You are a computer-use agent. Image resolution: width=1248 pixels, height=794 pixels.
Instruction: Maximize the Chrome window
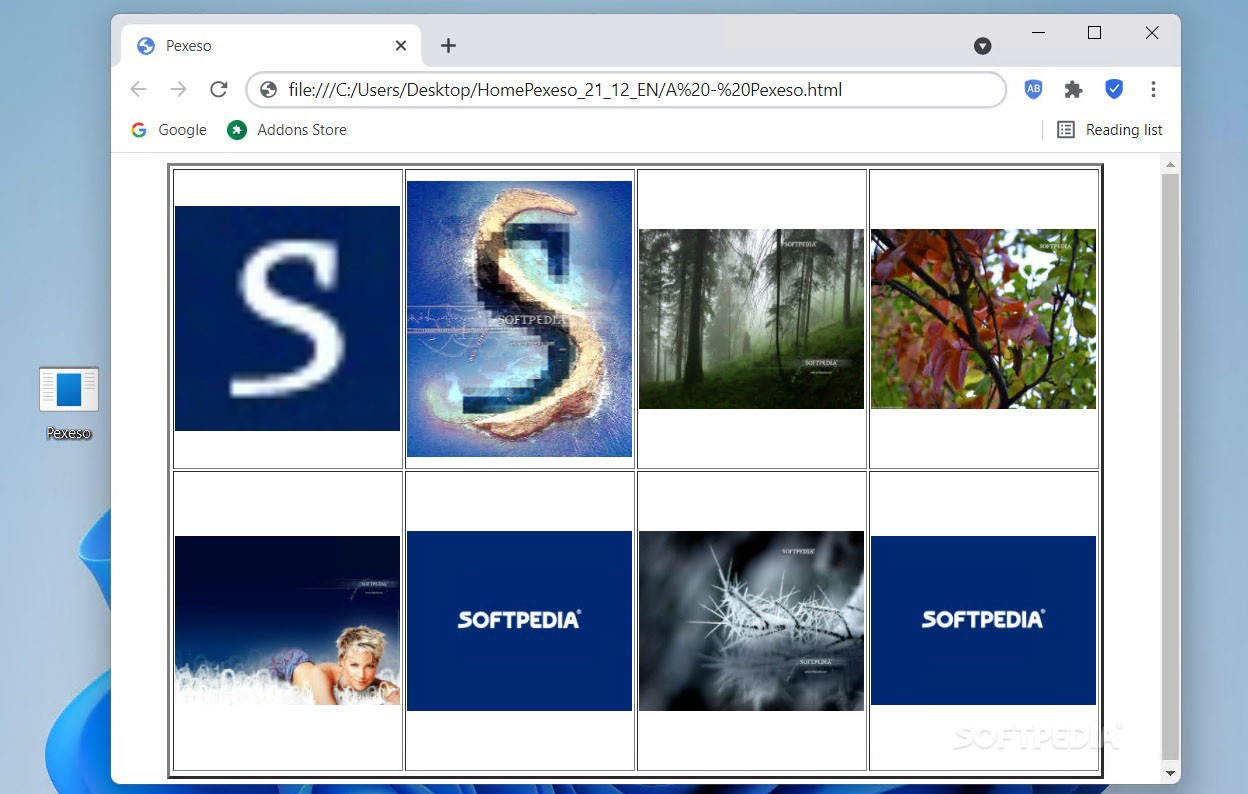1094,33
